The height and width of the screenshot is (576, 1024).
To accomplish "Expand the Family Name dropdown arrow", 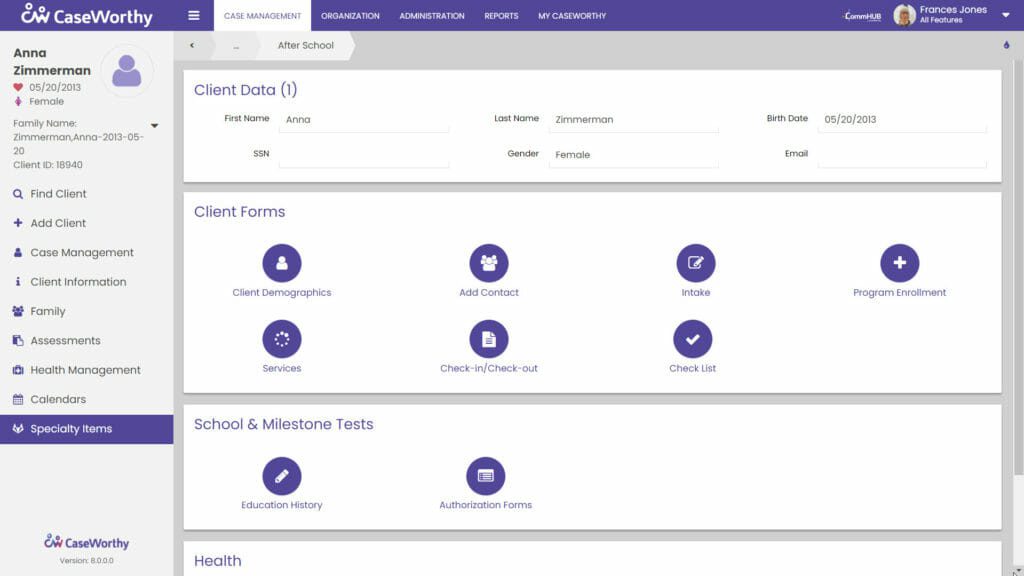I will (155, 125).
